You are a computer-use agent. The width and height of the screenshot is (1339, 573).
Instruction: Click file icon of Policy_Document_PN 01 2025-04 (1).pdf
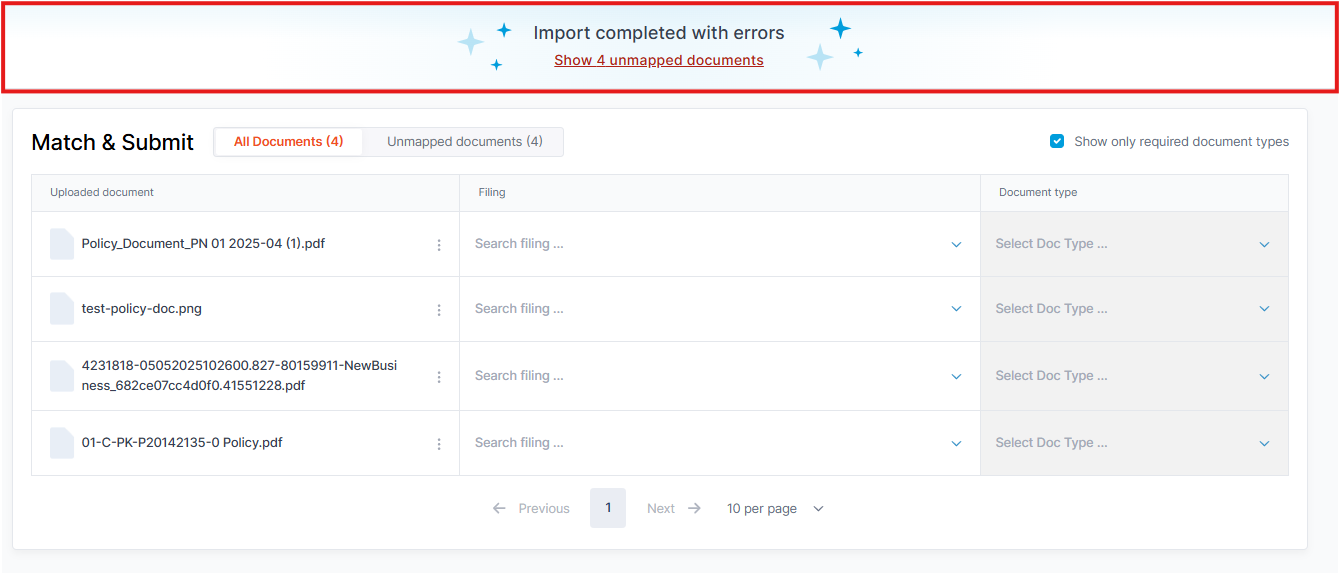(x=62, y=244)
